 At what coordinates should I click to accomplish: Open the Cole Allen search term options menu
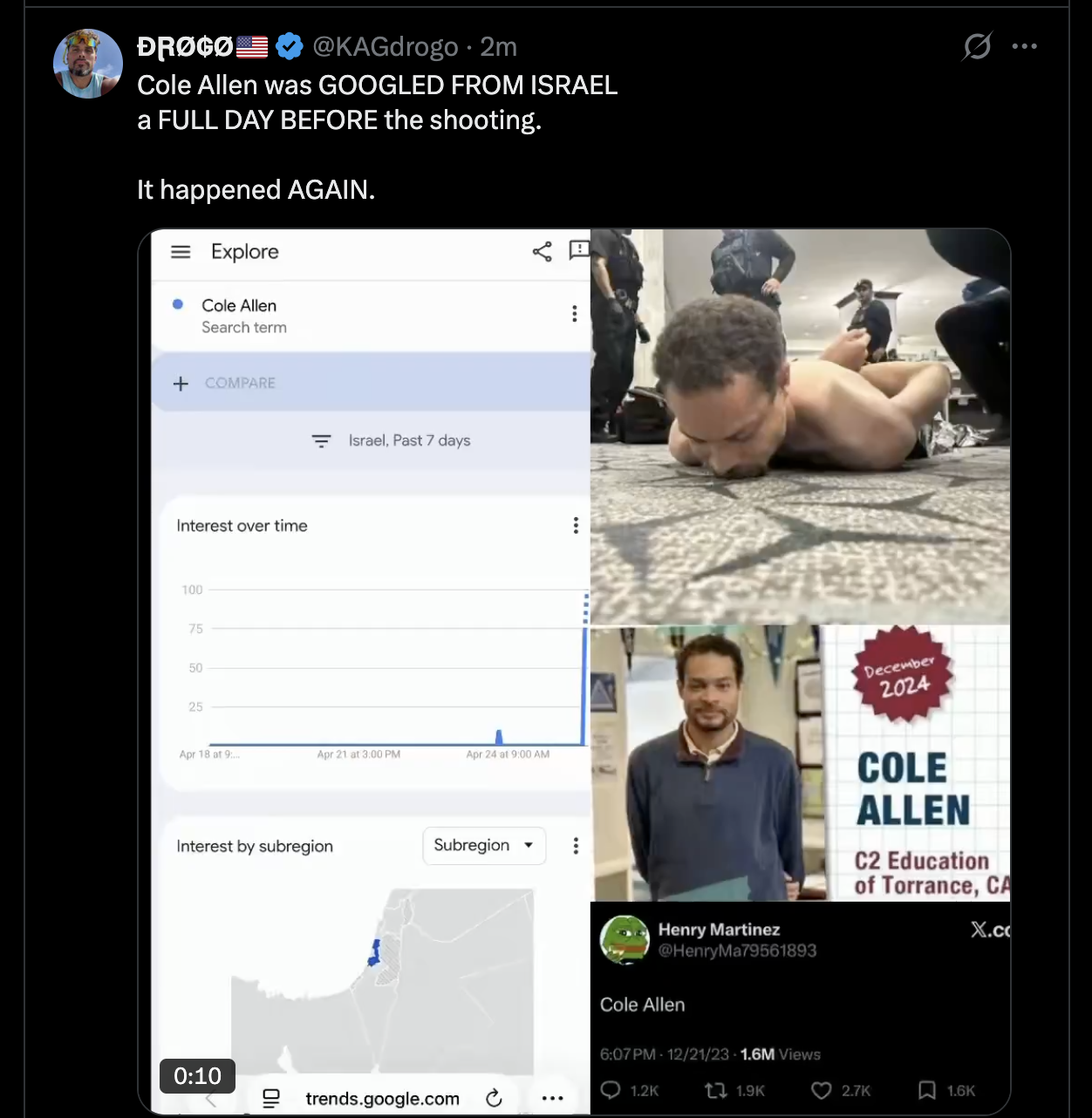click(574, 314)
